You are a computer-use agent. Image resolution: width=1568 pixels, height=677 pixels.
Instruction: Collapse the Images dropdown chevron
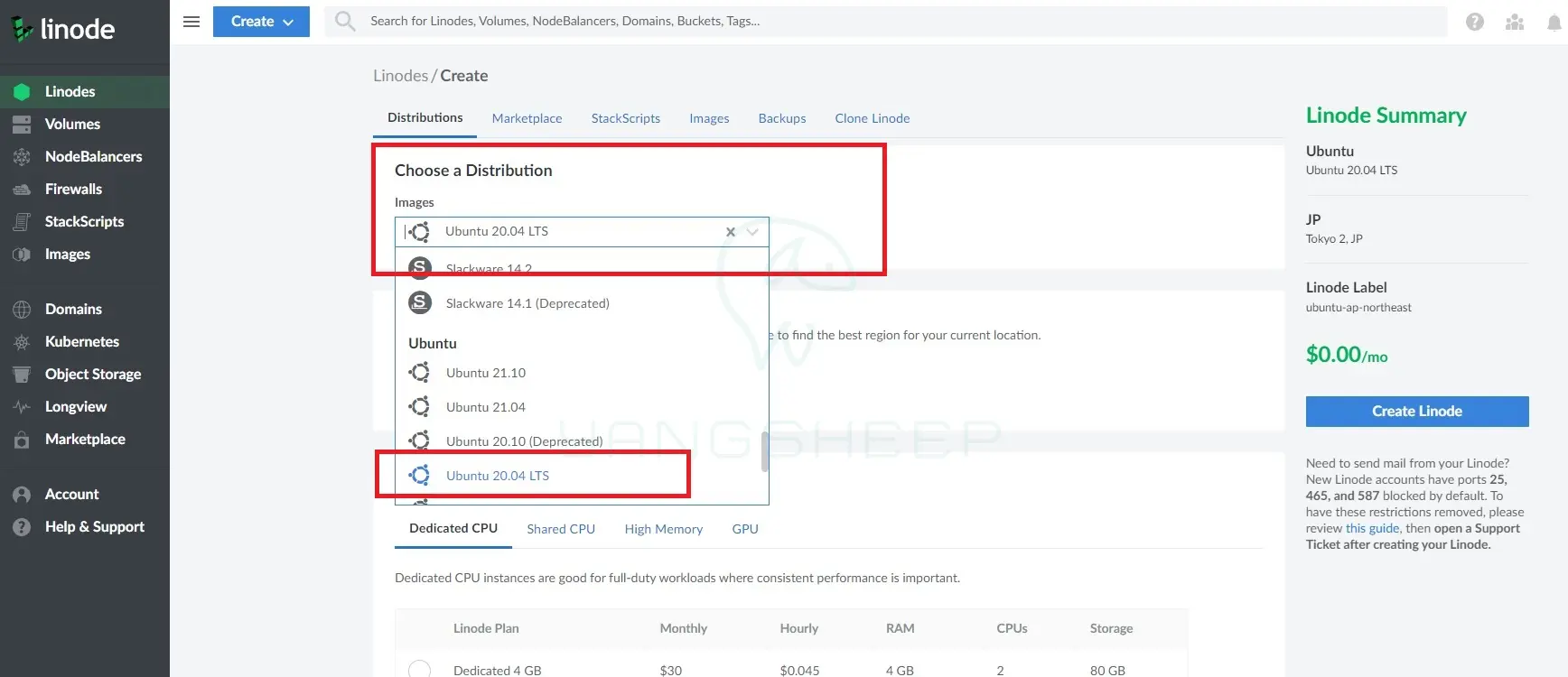point(752,232)
